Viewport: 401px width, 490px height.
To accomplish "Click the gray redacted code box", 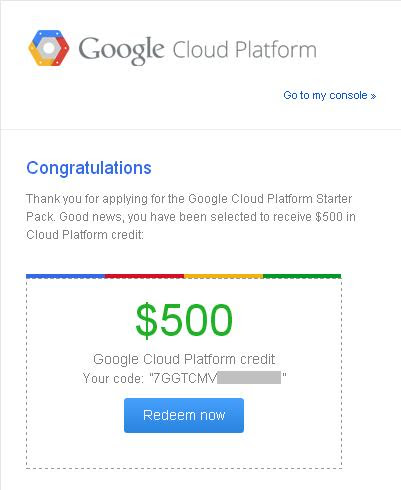I will point(249,378).
